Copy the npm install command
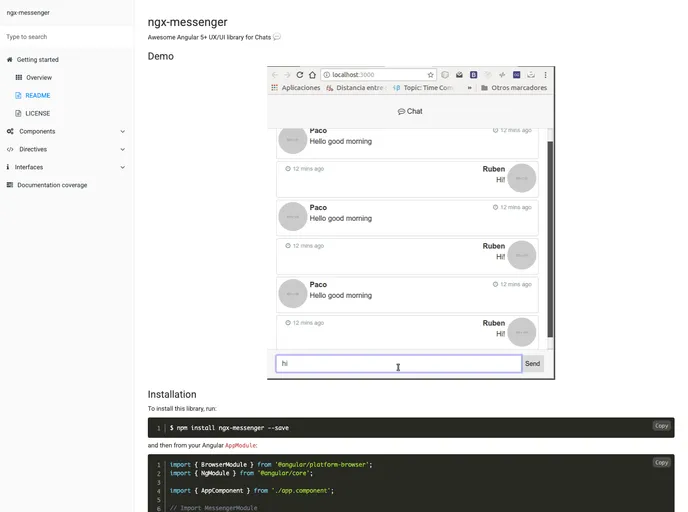The width and height of the screenshot is (688, 512). coord(661,426)
